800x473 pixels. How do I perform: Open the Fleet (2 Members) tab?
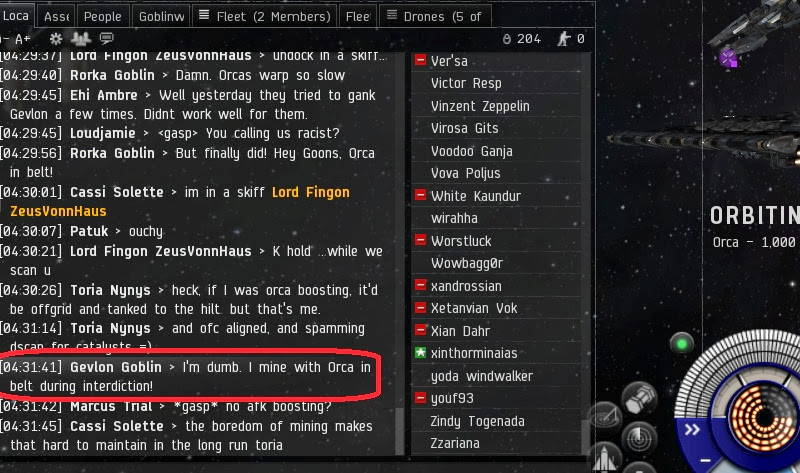tap(265, 16)
